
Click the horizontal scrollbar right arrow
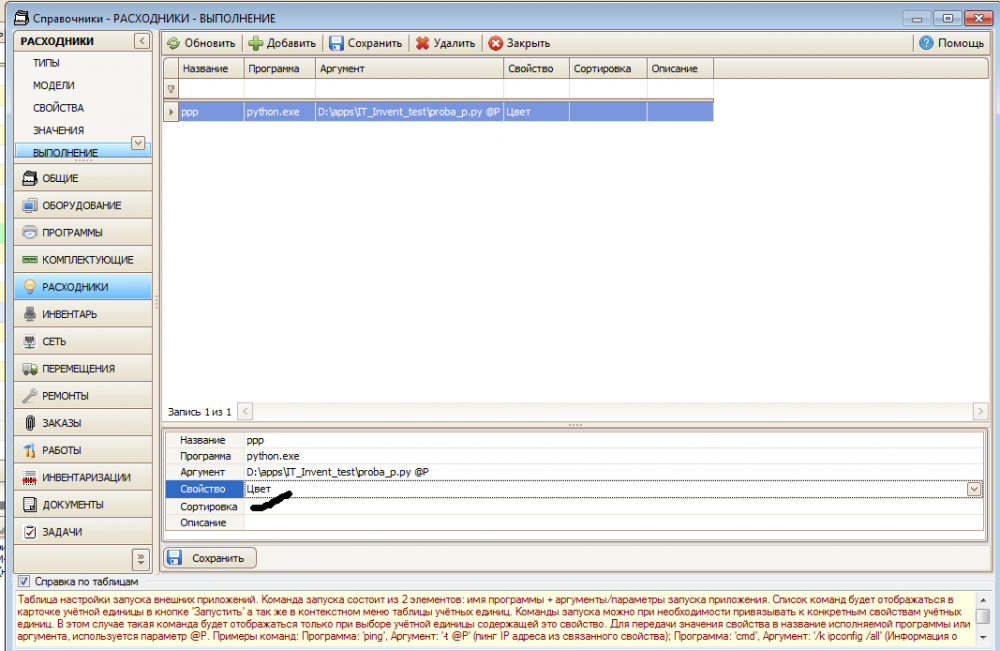pyautogui.click(x=980, y=412)
